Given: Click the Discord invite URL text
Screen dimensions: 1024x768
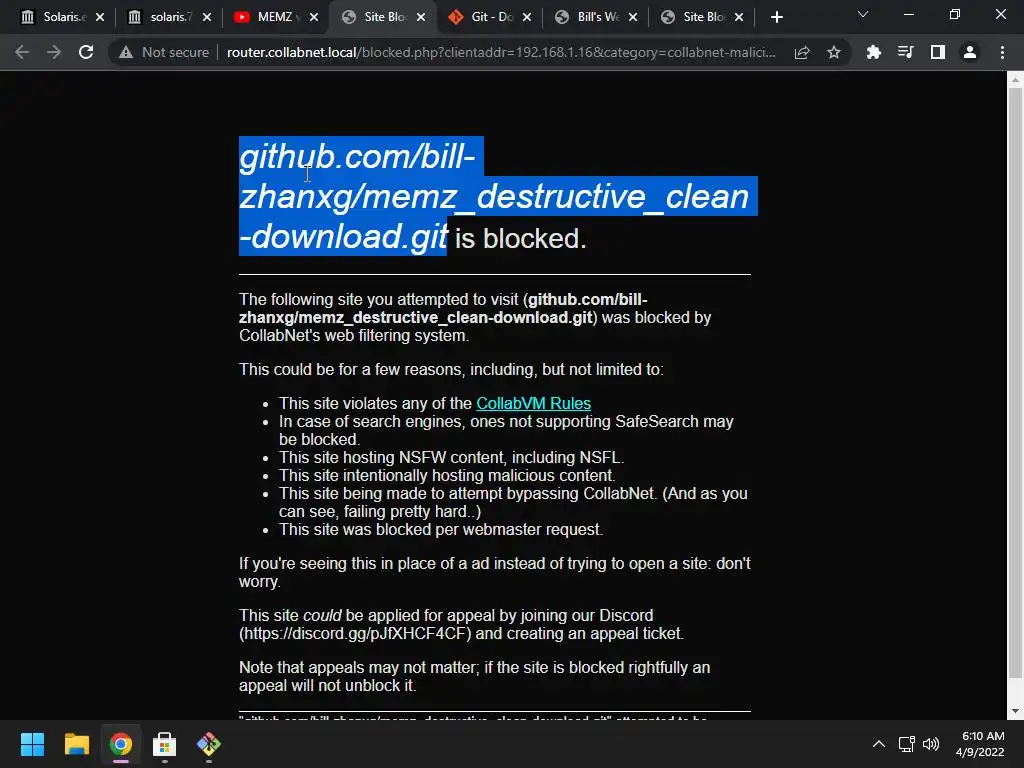Looking at the screenshot, I should point(355,633).
